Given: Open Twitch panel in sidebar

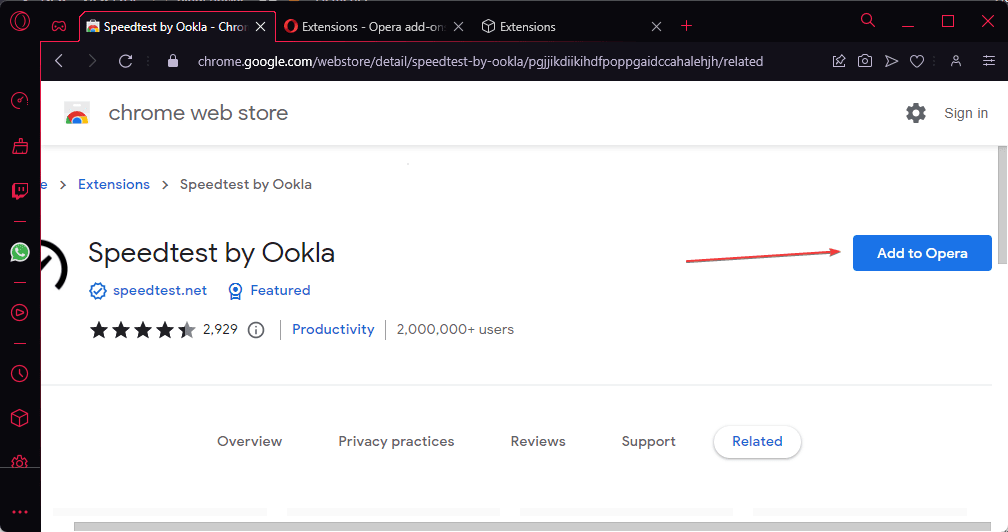Looking at the screenshot, I should point(20,191).
